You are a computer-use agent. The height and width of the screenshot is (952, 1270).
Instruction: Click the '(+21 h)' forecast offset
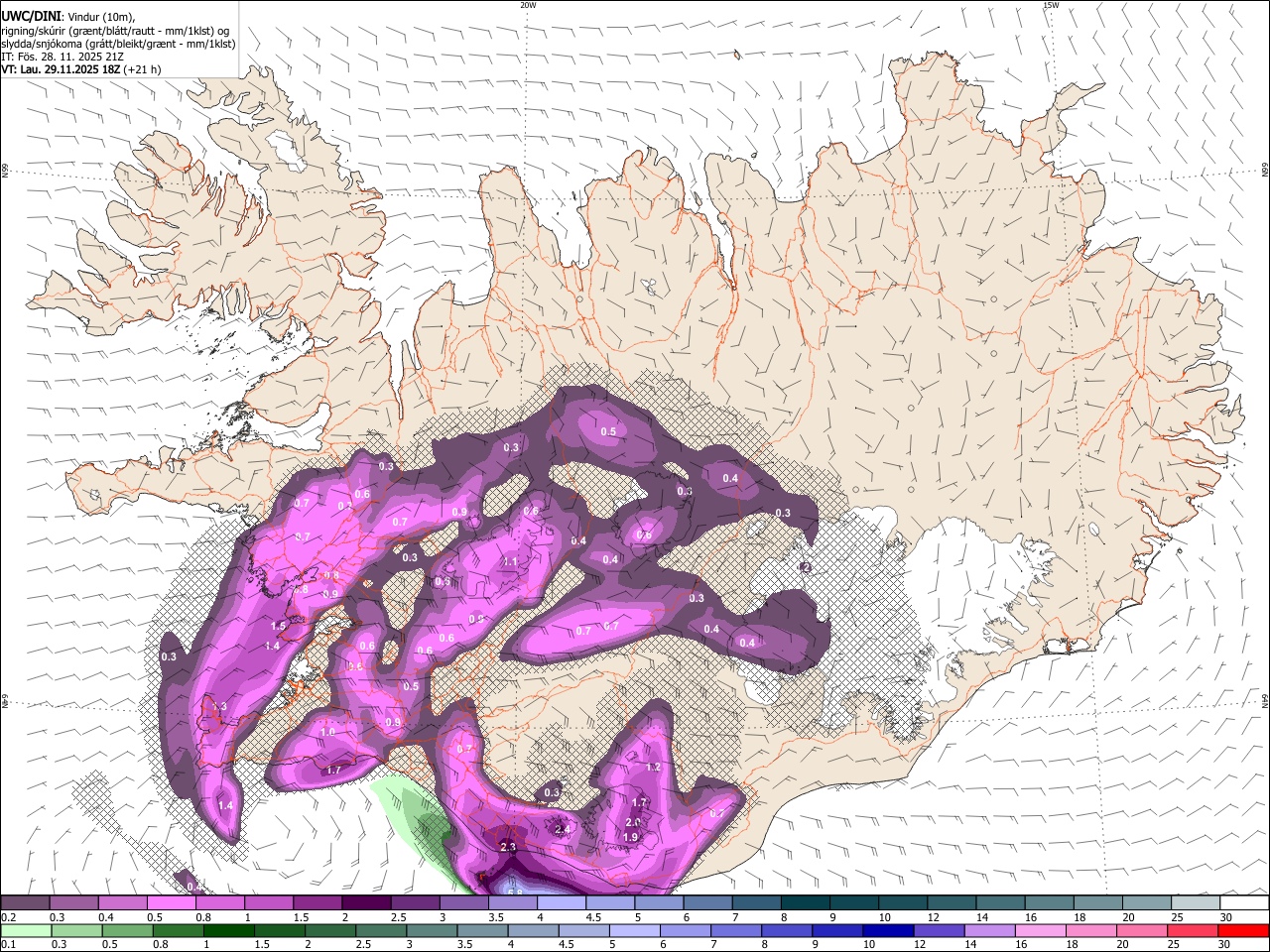(143, 69)
